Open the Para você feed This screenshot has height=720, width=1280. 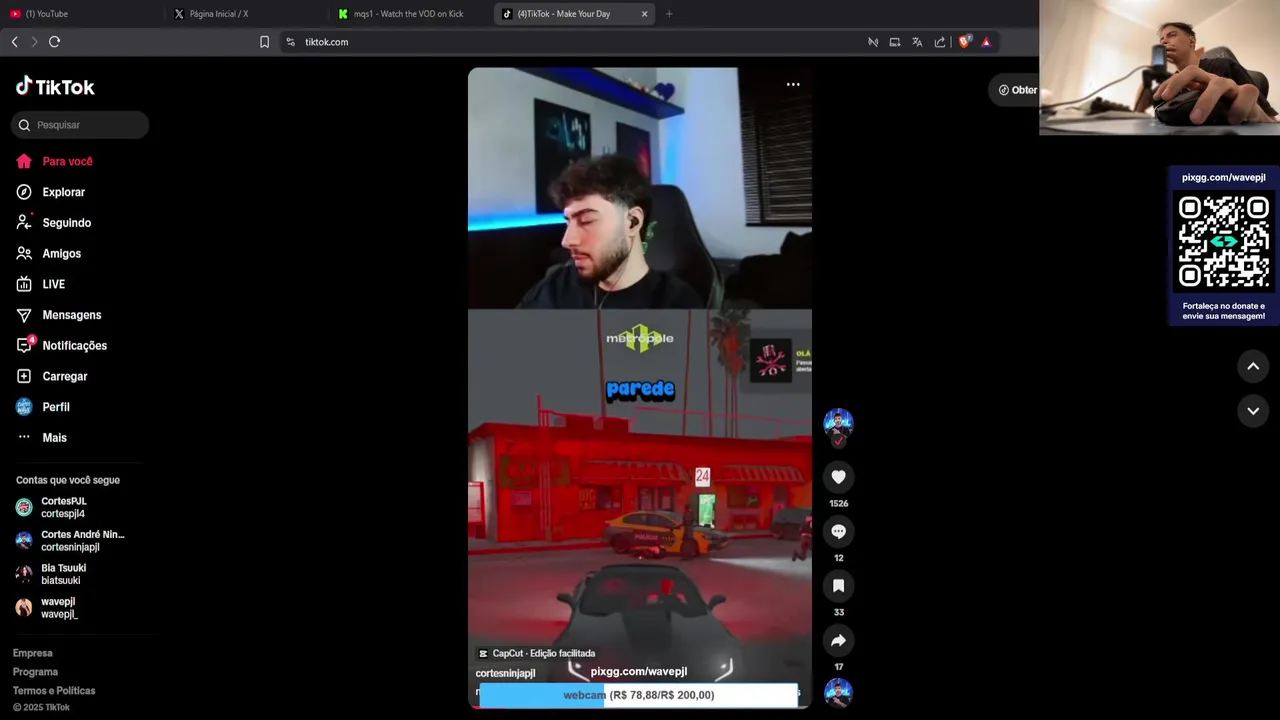click(55, 161)
